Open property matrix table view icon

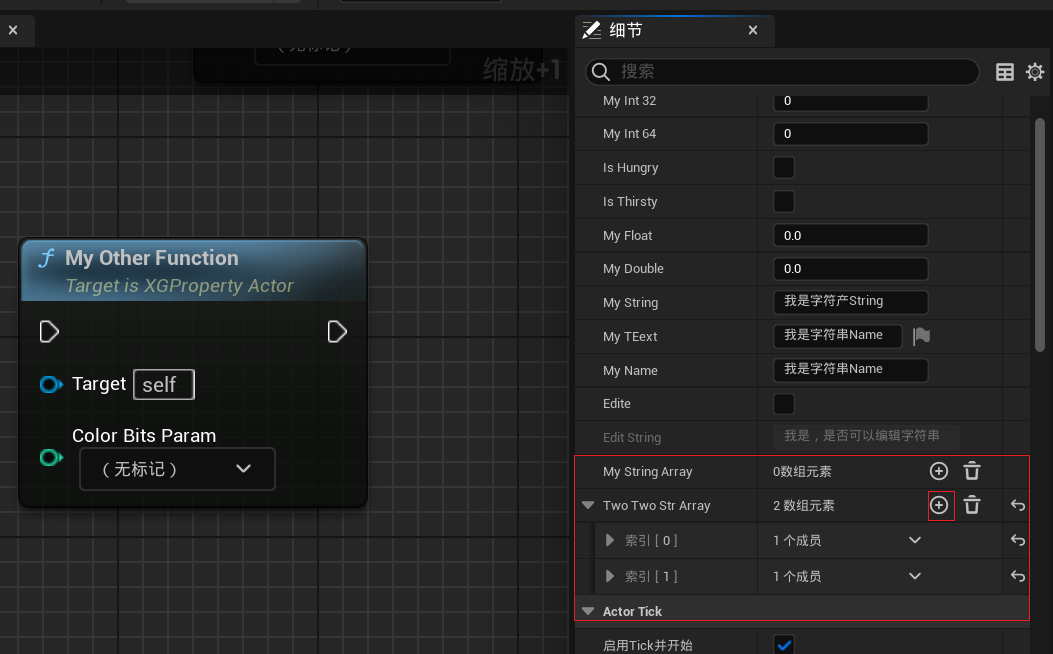tap(1005, 72)
